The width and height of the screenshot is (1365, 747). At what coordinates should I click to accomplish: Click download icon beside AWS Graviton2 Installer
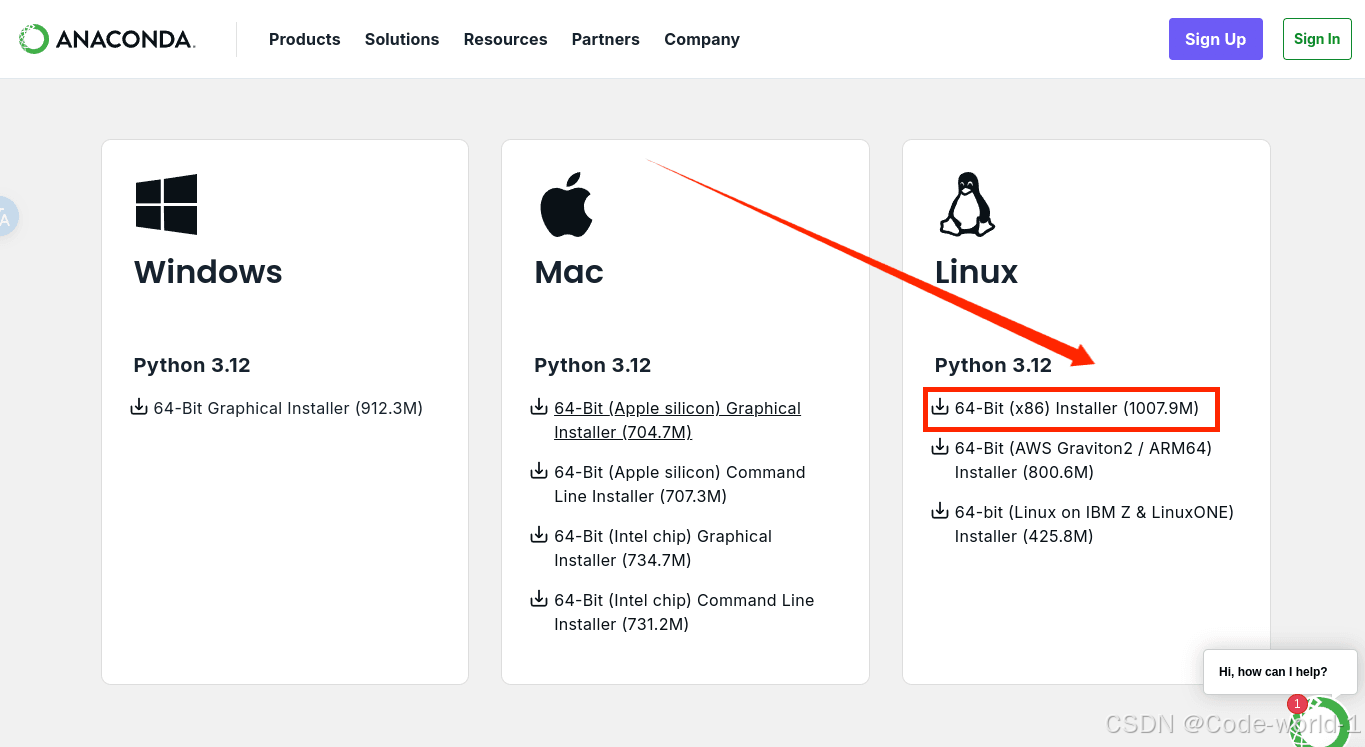pos(940,447)
